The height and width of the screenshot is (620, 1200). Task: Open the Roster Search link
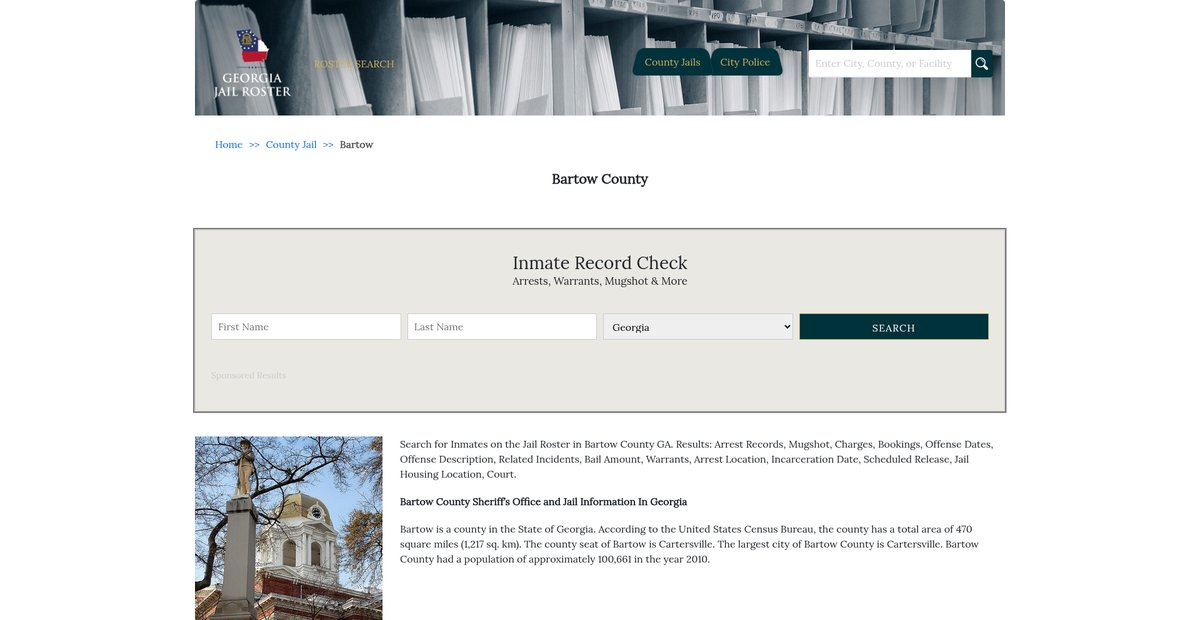(354, 64)
